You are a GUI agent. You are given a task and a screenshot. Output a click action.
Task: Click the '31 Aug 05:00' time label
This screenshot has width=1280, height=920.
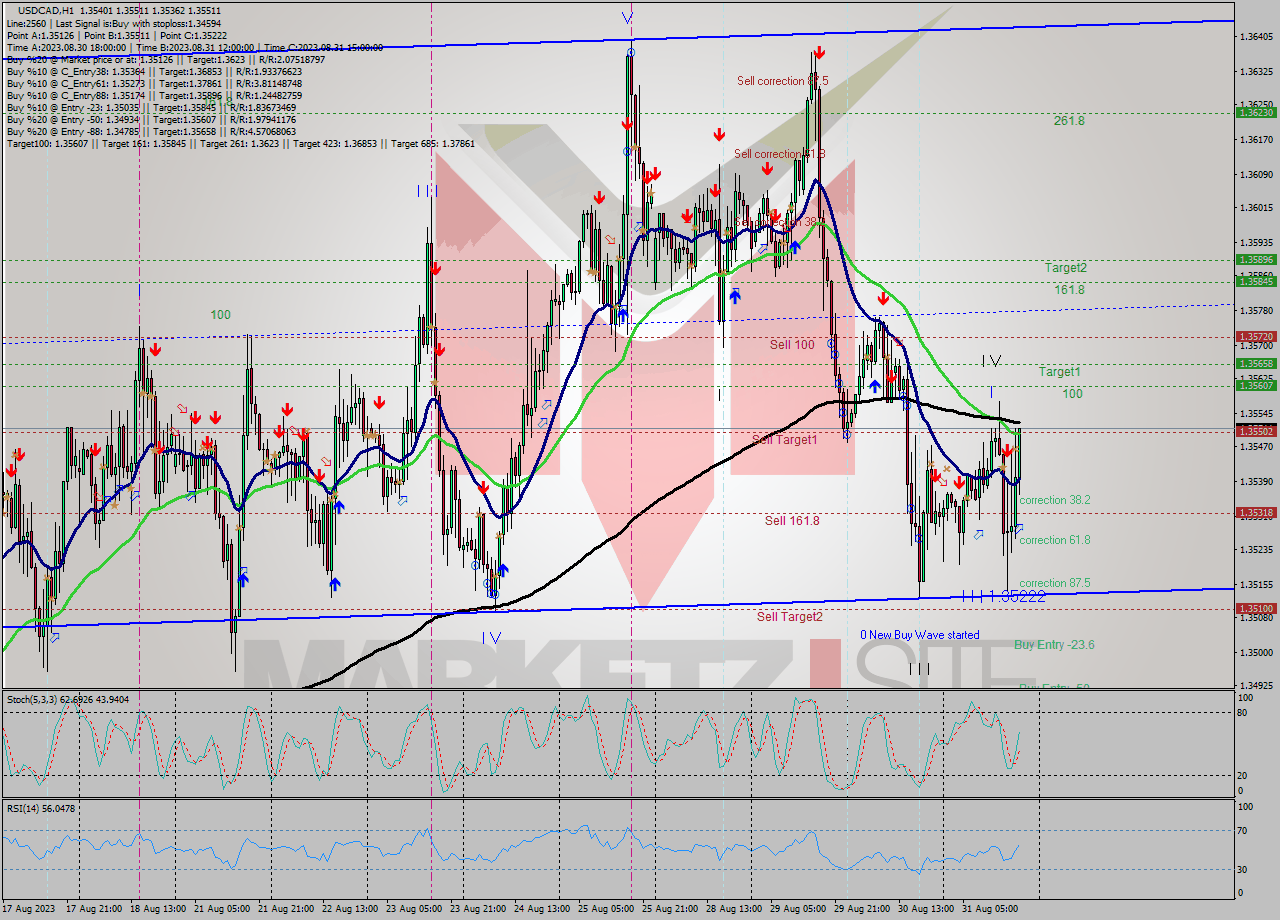pyautogui.click(x=988, y=909)
